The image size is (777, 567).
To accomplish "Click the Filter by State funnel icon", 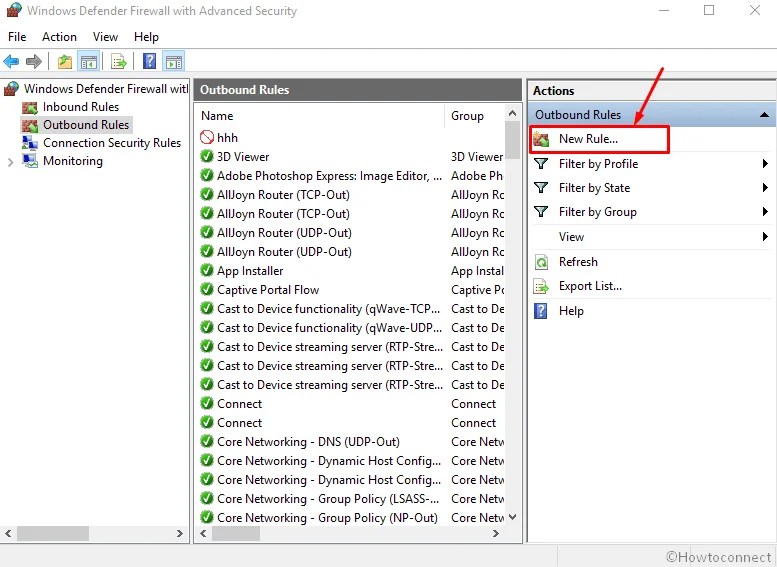I will coord(541,187).
